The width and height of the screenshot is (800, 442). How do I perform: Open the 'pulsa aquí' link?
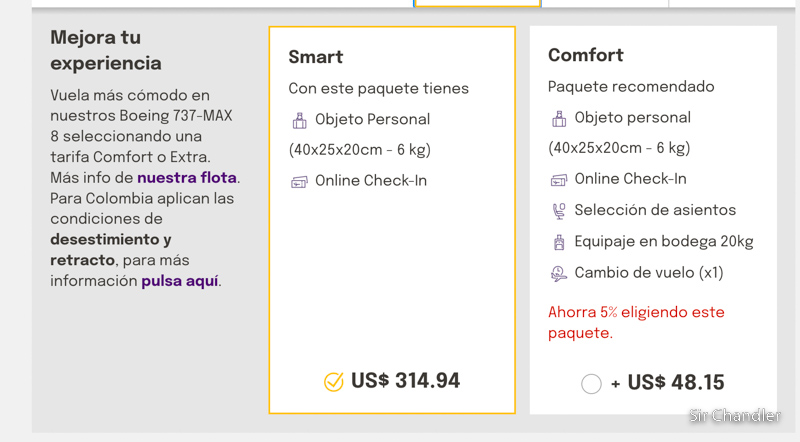tap(180, 281)
